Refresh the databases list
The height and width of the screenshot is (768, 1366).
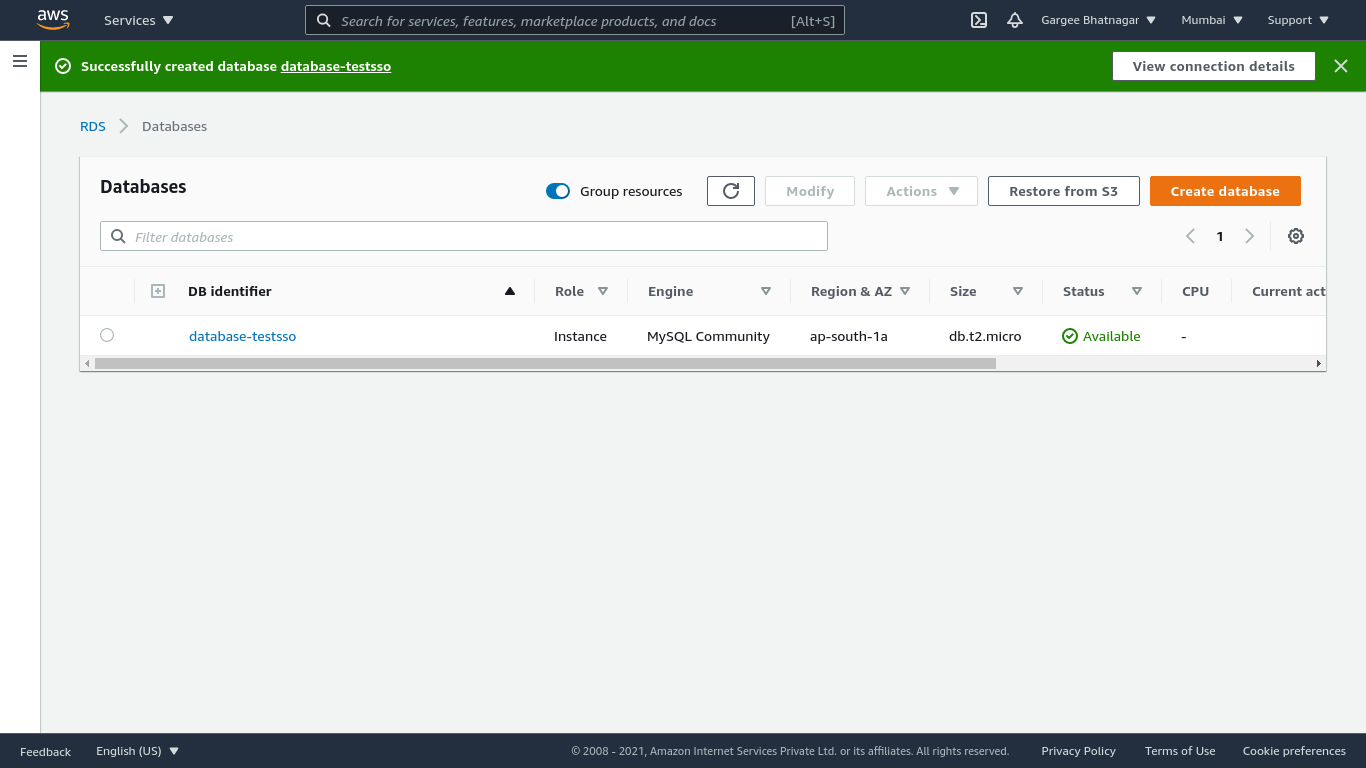(731, 191)
